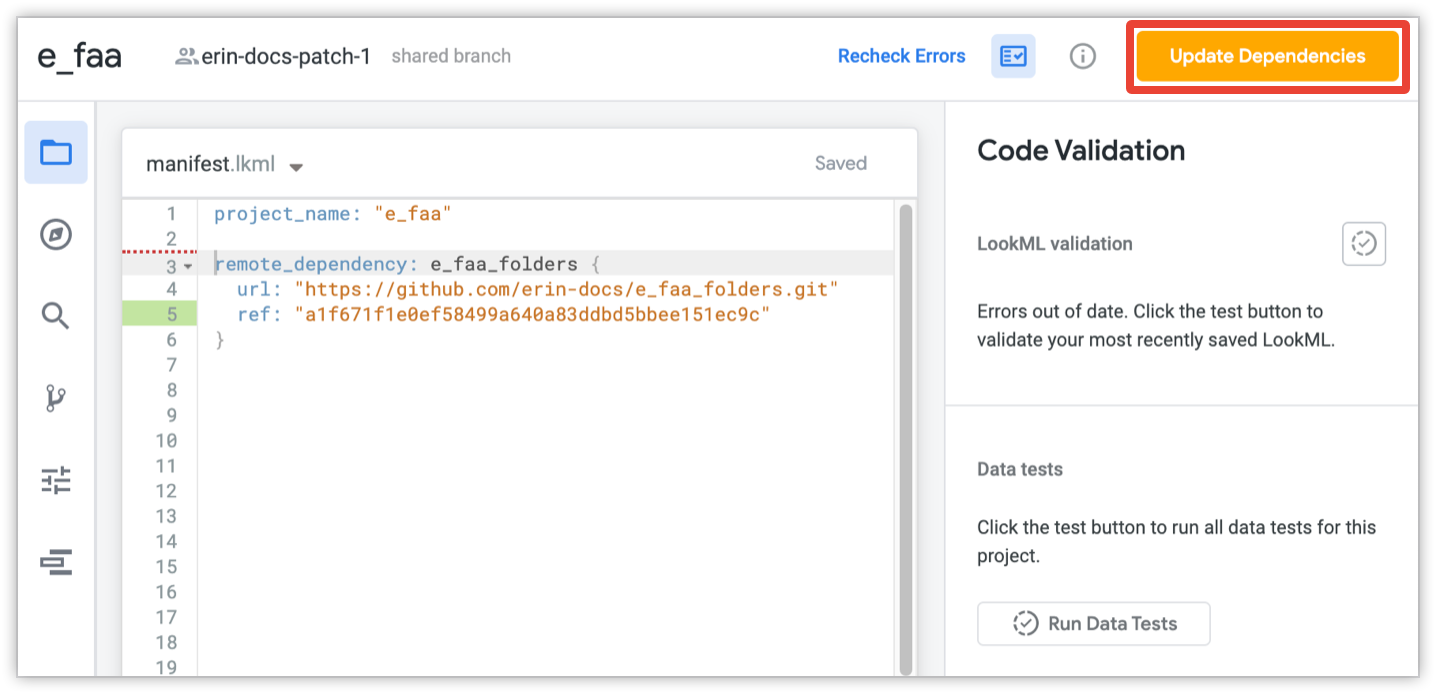The image size is (1436, 694).
Task: Click line number 5 in gutter
Action: (171, 315)
